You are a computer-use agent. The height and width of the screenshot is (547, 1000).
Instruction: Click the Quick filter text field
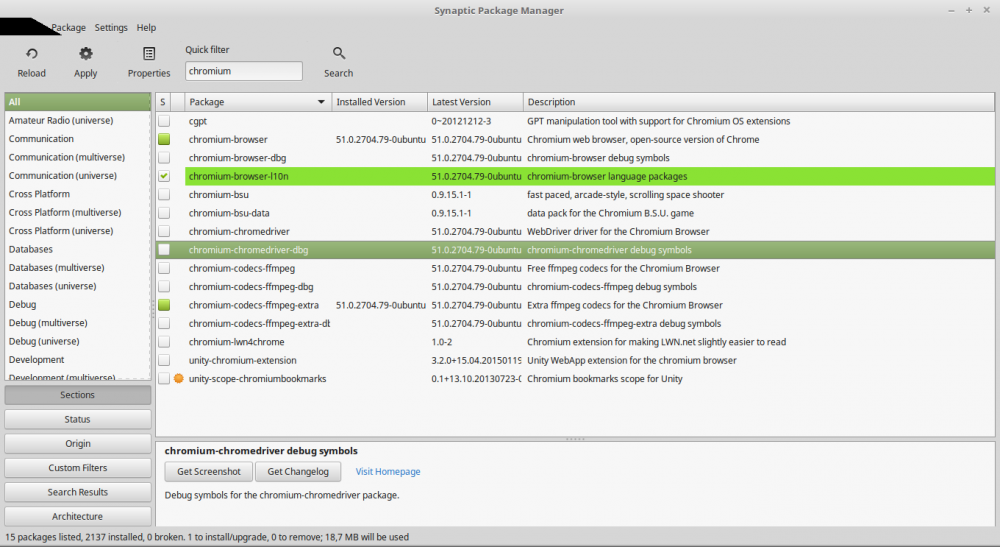pyautogui.click(x=244, y=71)
